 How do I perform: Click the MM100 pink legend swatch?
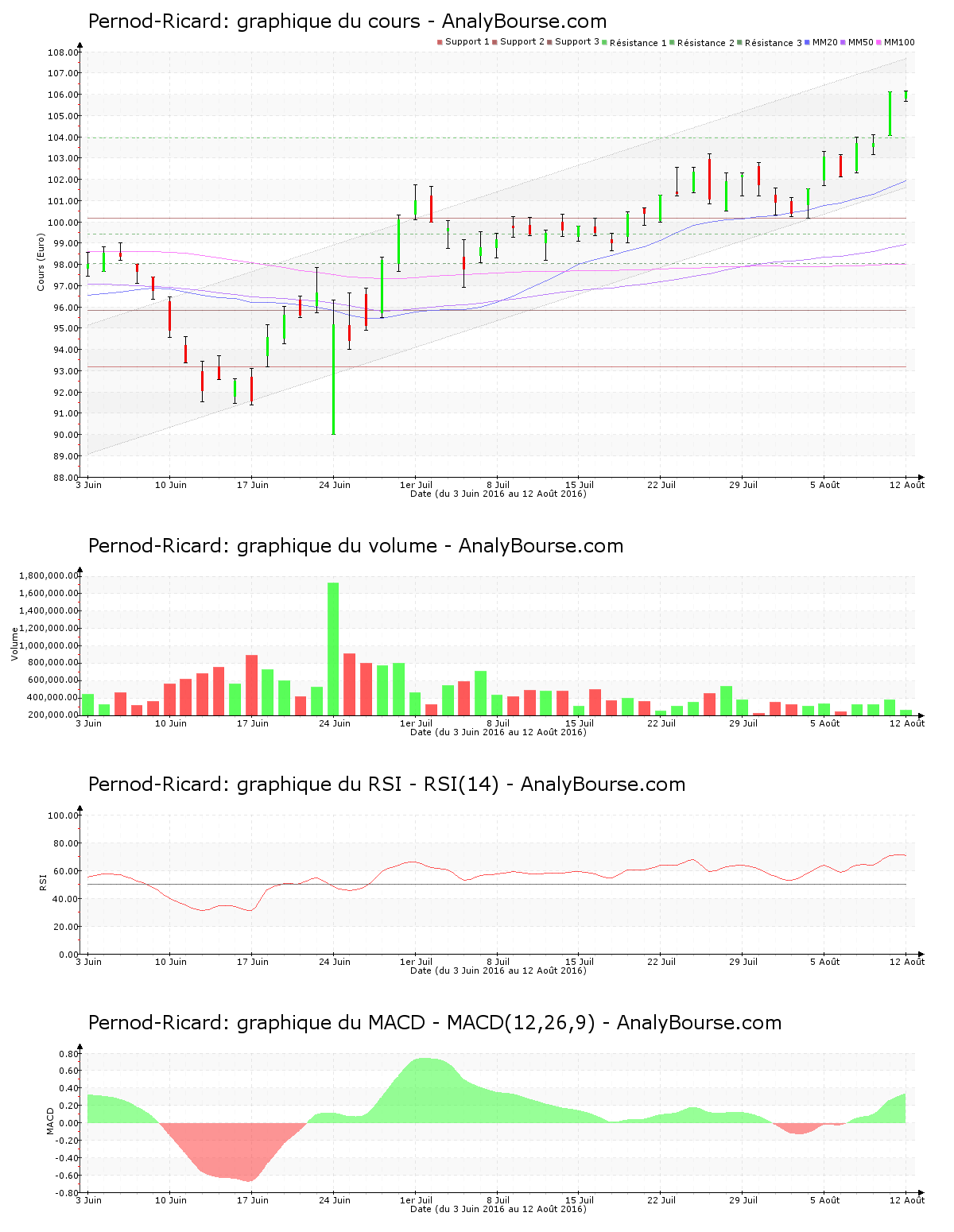coord(880,42)
